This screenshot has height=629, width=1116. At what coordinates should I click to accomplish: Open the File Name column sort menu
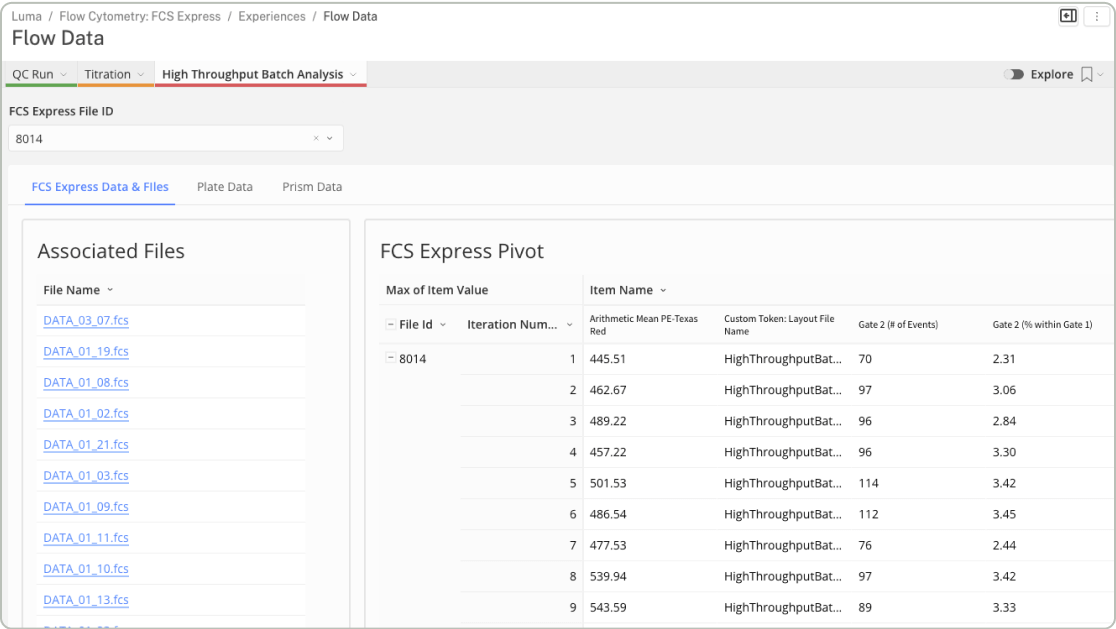(x=110, y=290)
